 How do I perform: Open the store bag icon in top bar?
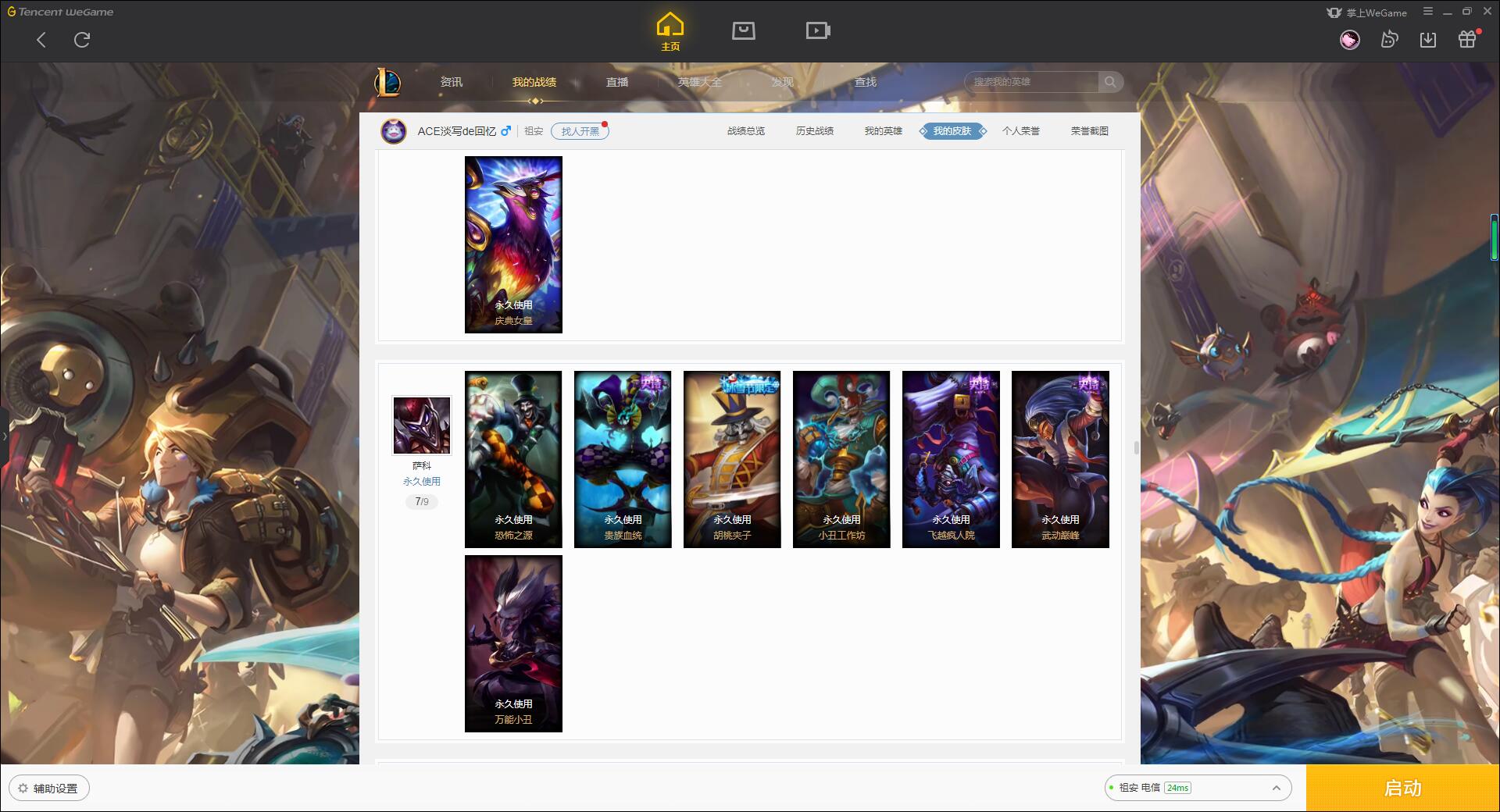(x=744, y=31)
